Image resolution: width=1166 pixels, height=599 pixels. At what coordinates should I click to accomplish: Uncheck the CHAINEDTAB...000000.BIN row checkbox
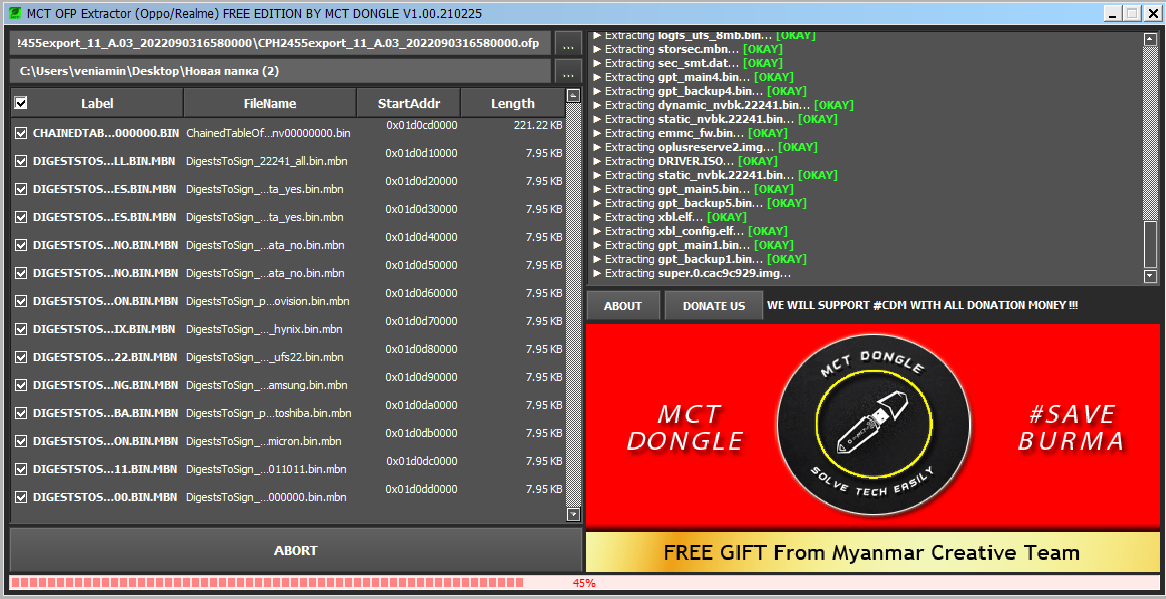[x=21, y=133]
